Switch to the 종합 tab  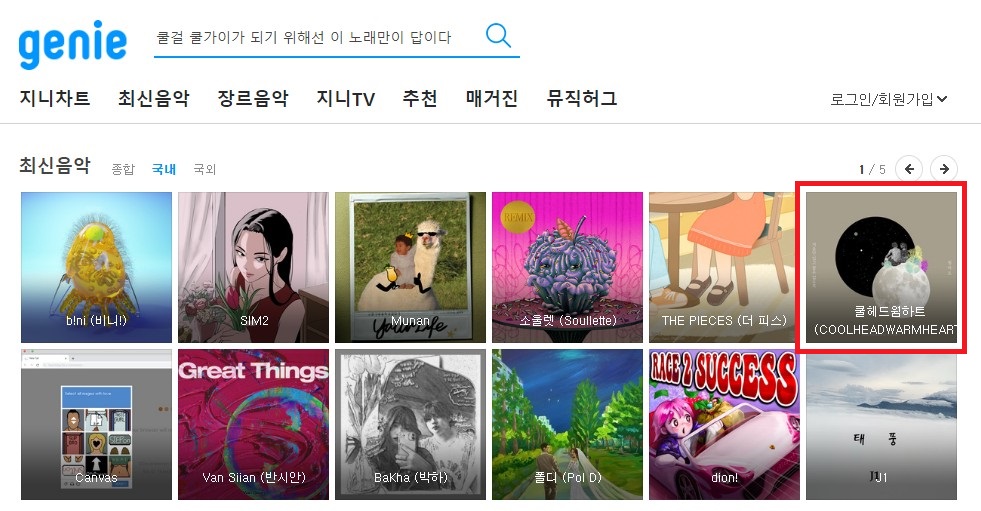point(123,169)
